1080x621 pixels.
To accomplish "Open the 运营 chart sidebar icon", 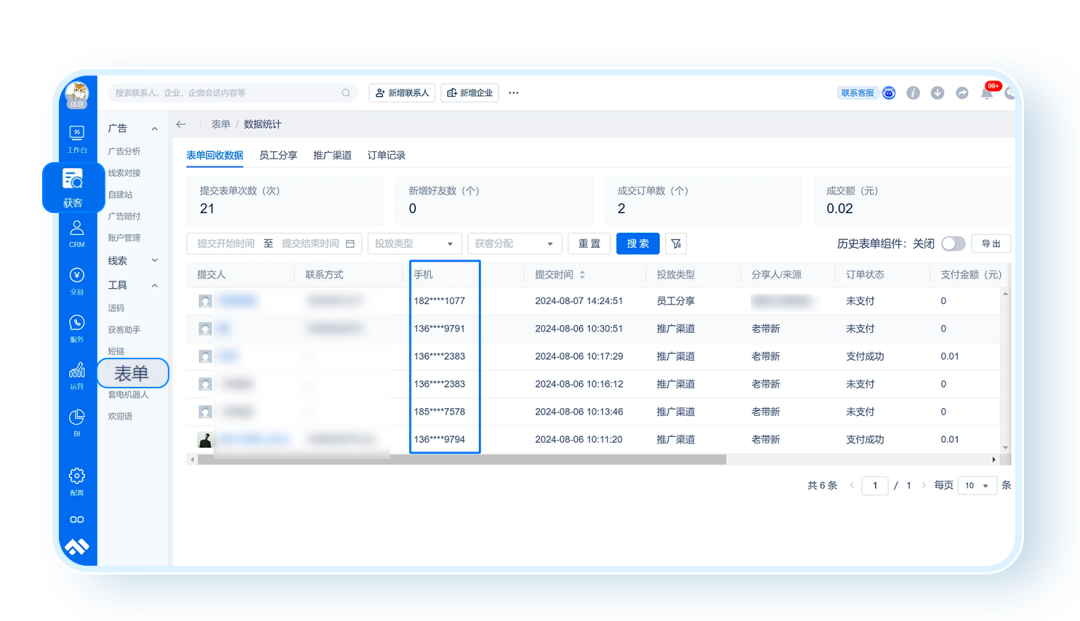I will pyautogui.click(x=76, y=376).
